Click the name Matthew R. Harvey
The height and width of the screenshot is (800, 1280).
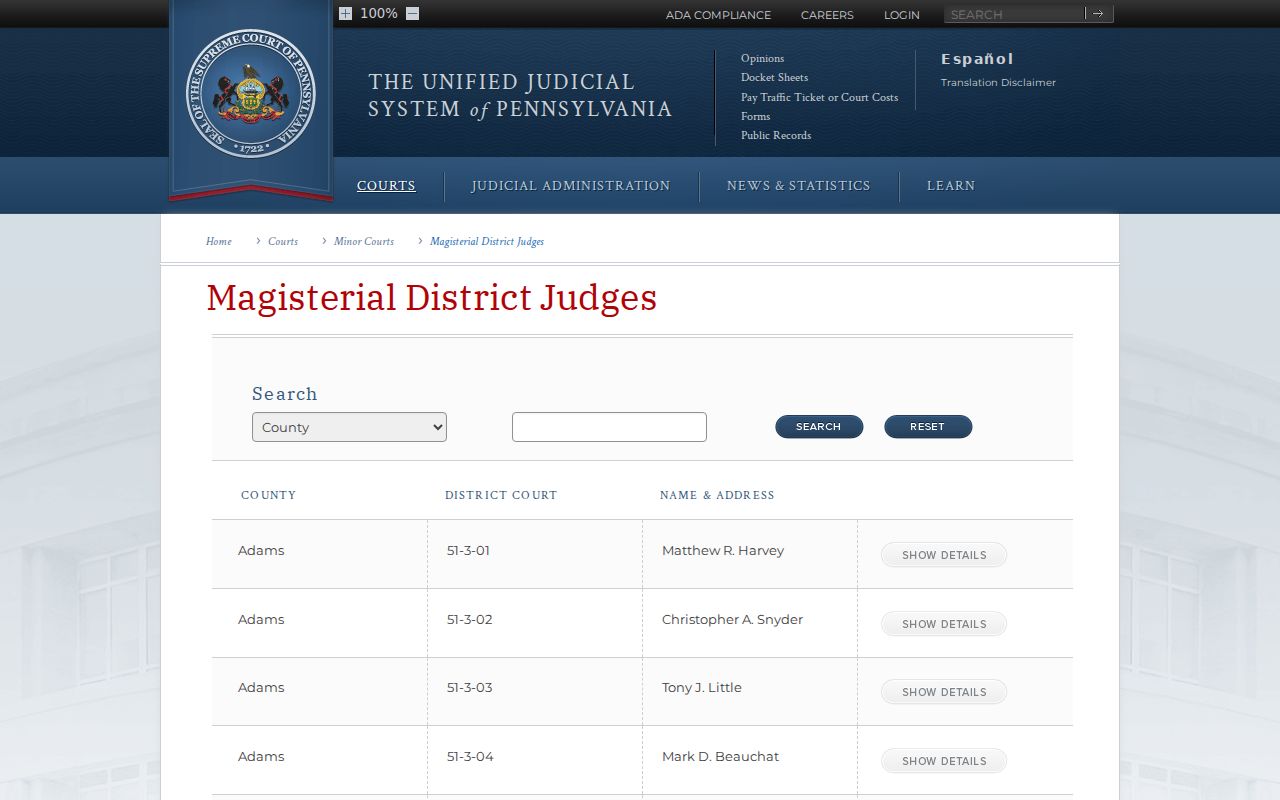[x=723, y=550]
